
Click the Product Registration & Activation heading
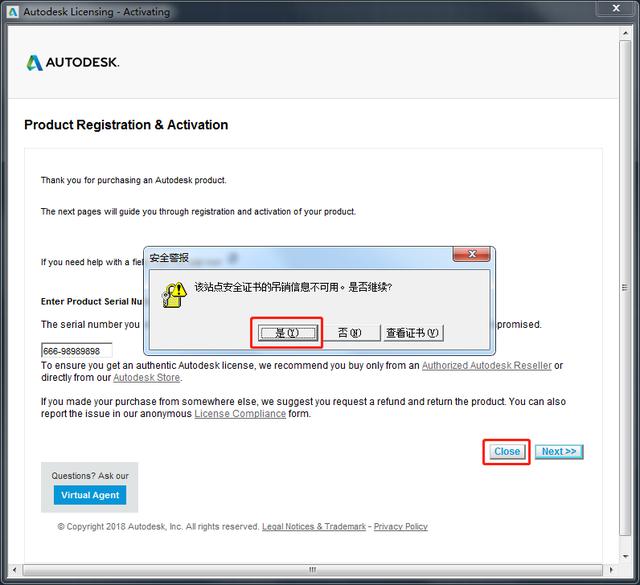[x=126, y=125]
